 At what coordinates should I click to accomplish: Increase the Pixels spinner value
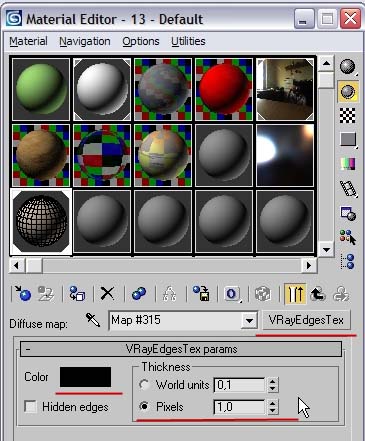(x=273, y=403)
